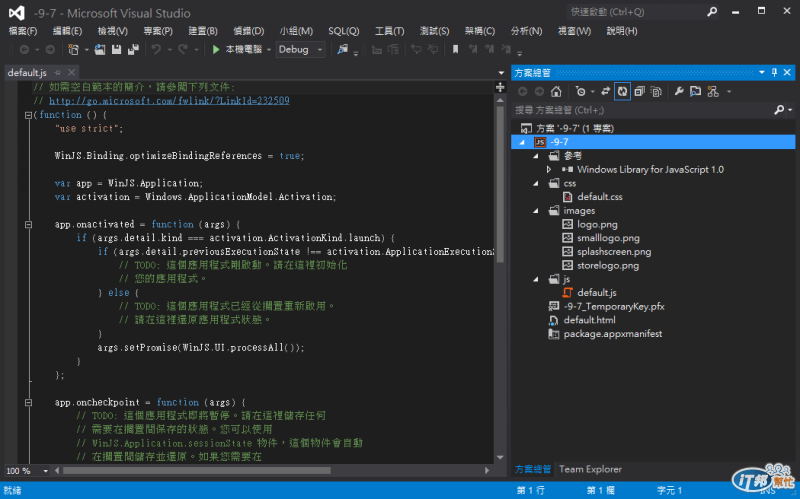Click the Redo toolbar icon
The width and height of the screenshot is (800, 499).
(183, 49)
